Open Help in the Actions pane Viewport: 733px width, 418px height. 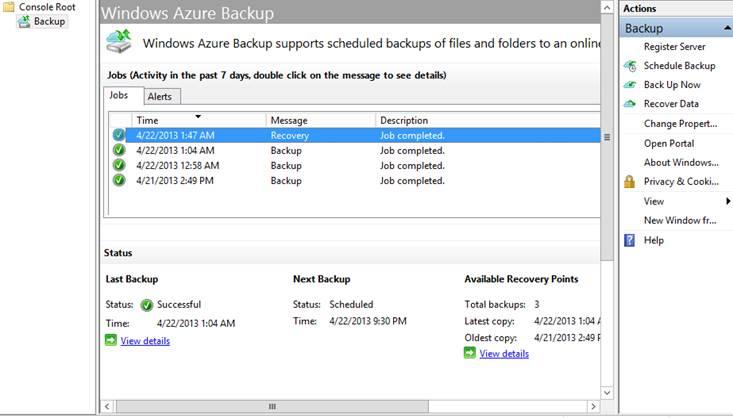pyautogui.click(x=654, y=240)
